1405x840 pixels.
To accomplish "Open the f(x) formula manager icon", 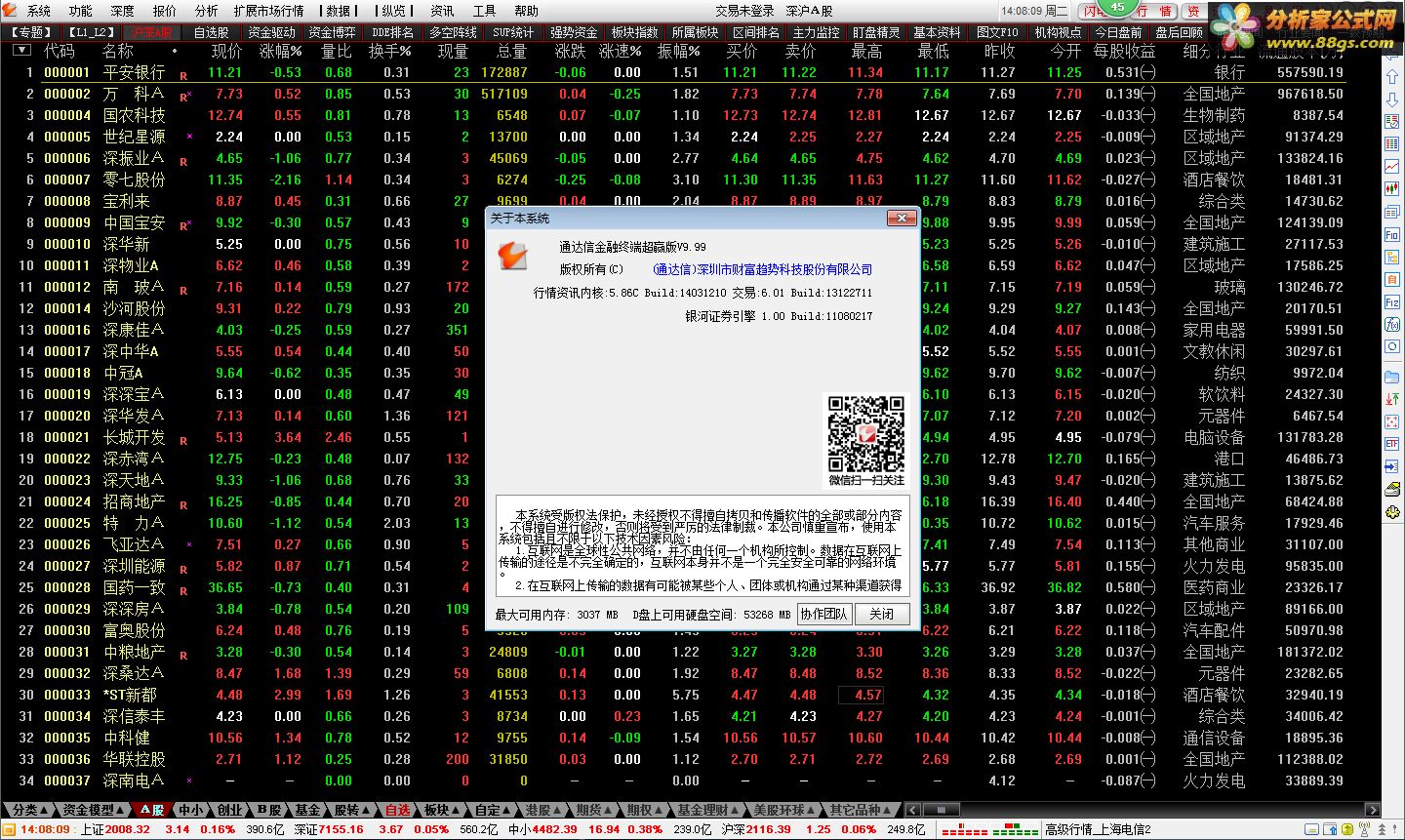I will point(1392,324).
